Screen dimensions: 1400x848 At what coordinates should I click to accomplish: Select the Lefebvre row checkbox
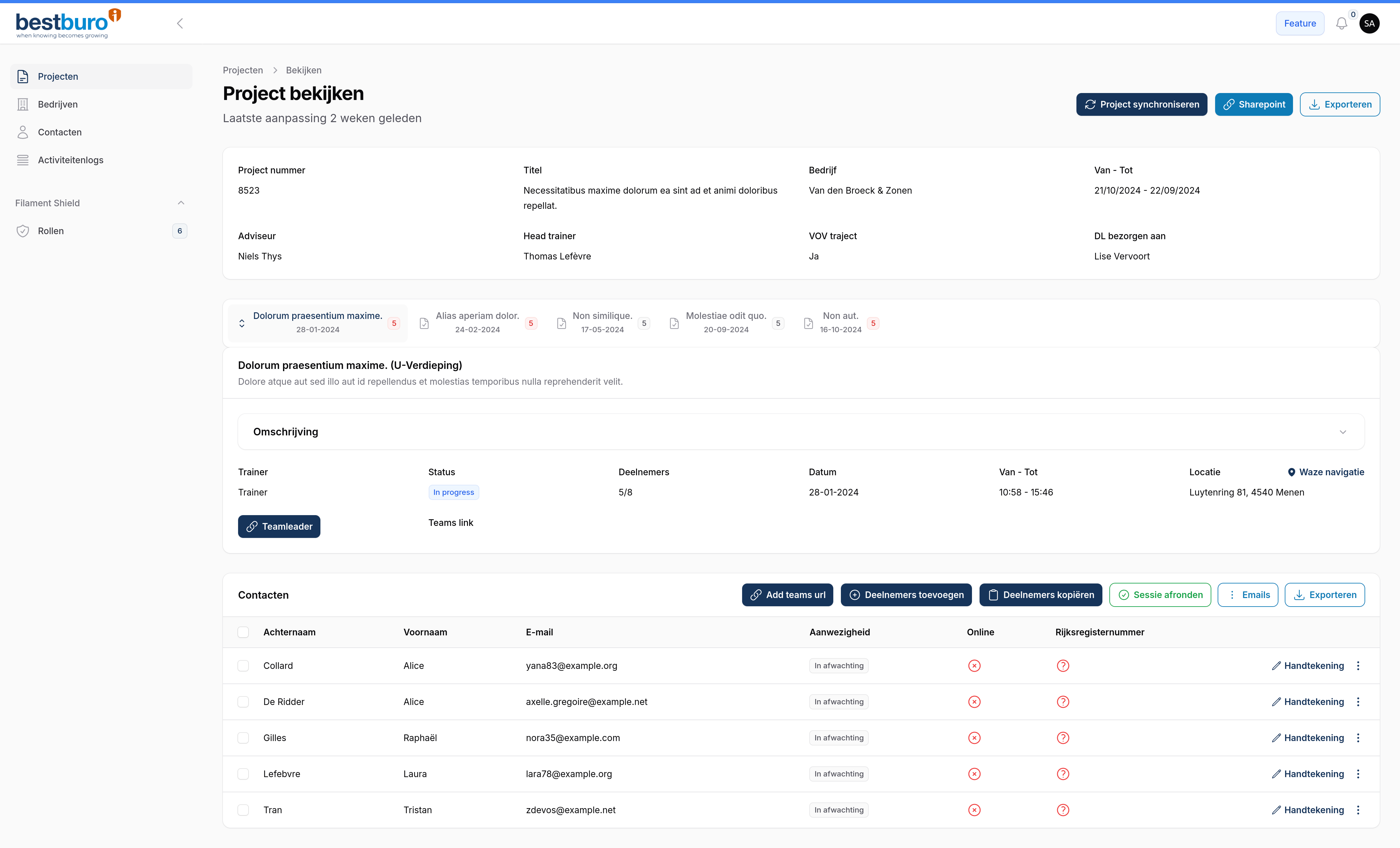pos(243,774)
